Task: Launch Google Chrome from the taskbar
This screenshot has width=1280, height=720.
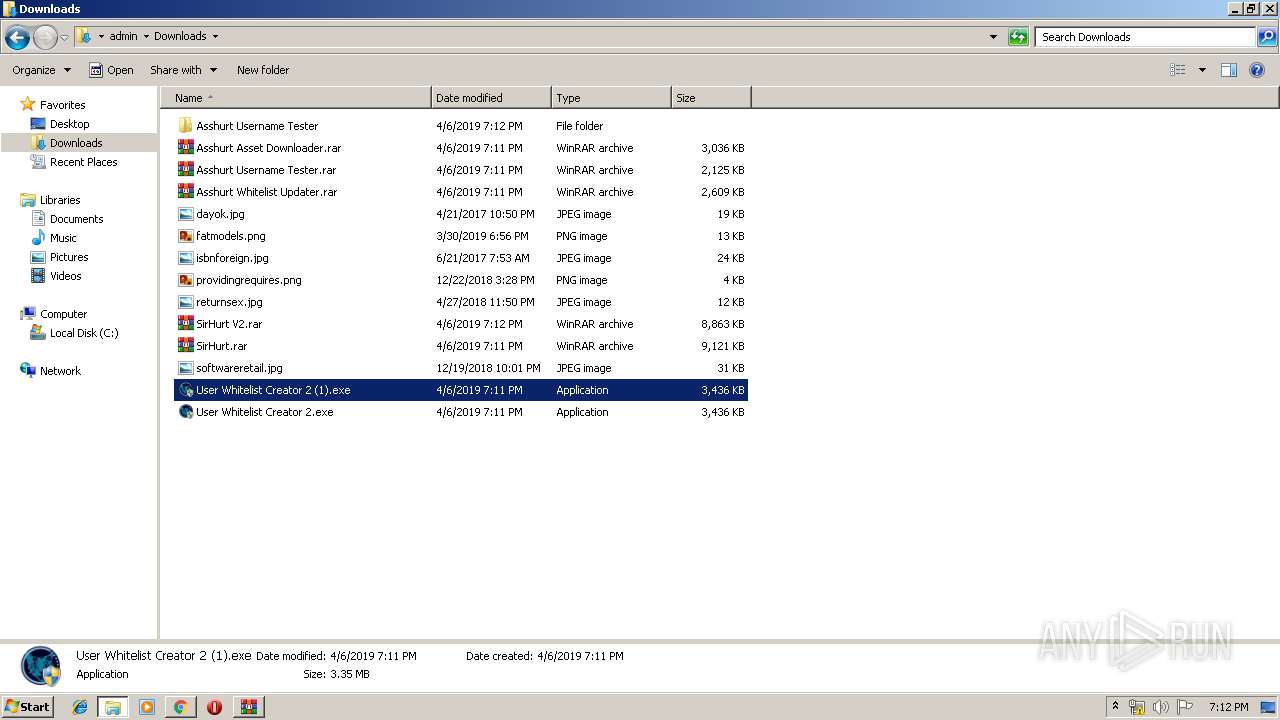Action: point(180,707)
